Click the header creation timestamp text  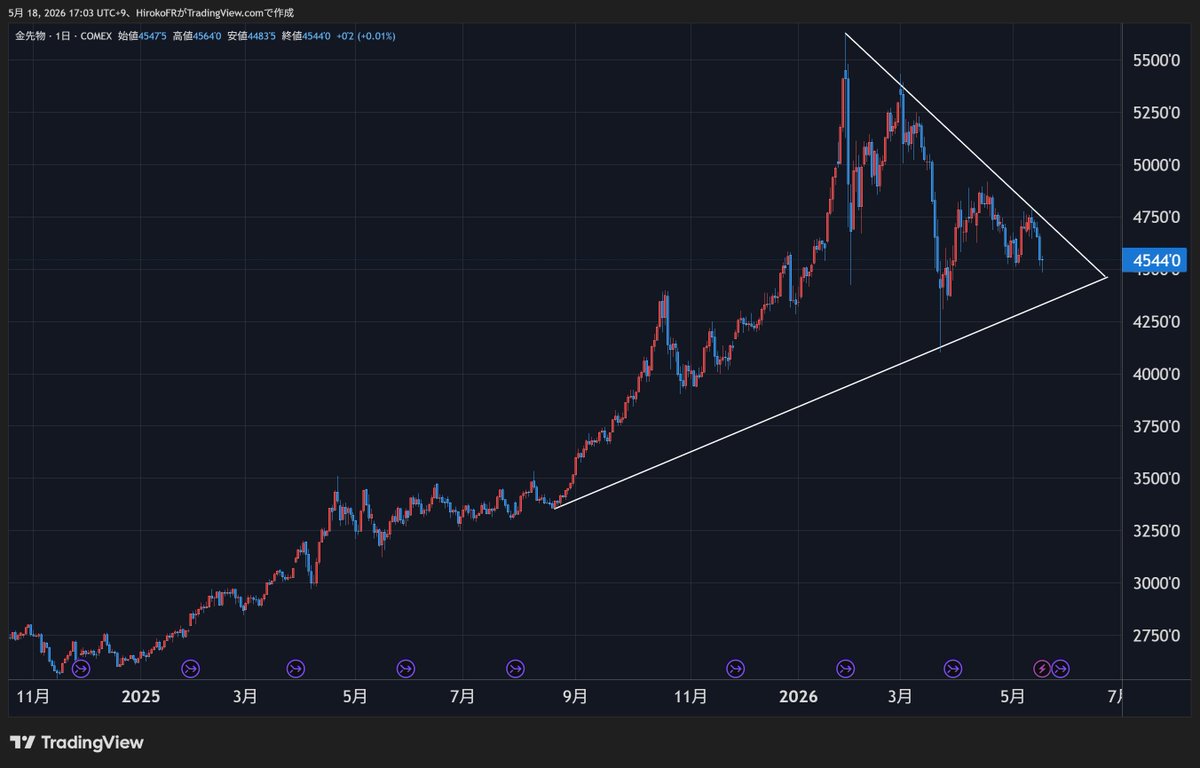(151, 12)
